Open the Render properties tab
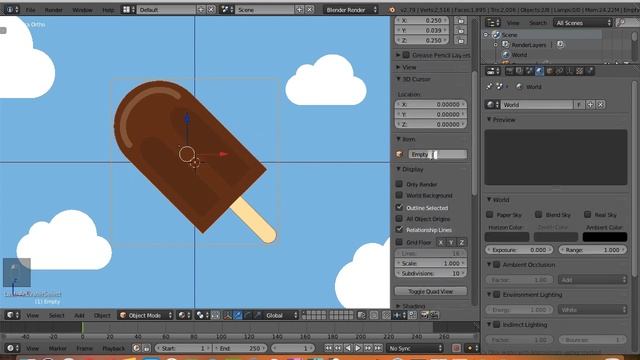640x360 pixels. (509, 71)
